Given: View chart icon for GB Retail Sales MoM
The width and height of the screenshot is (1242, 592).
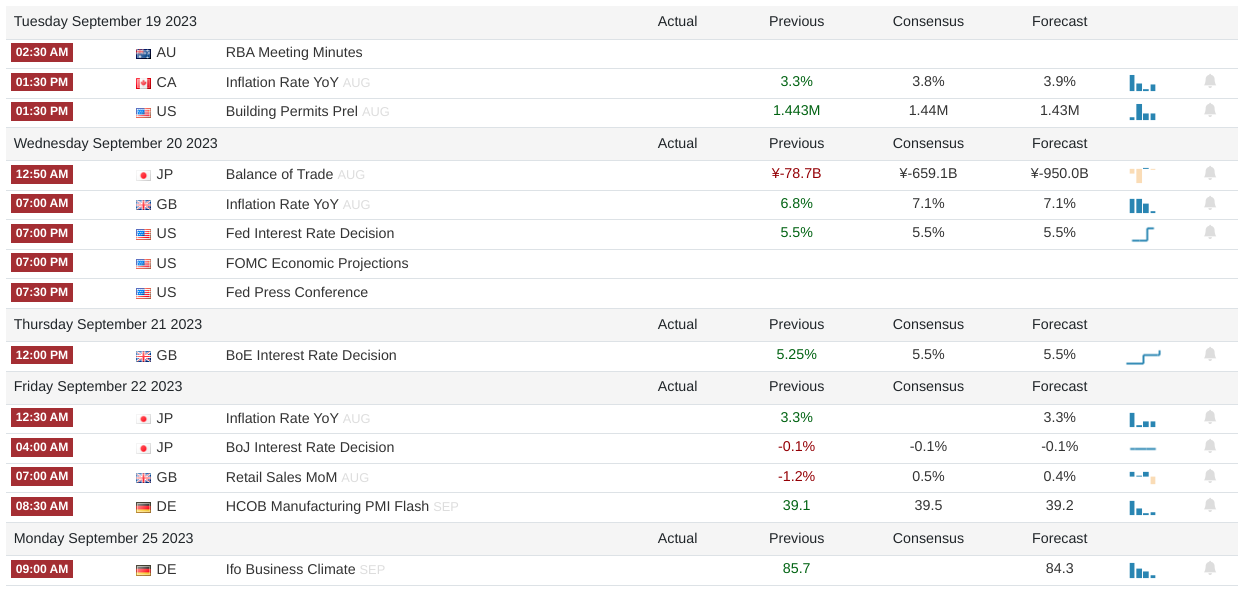Looking at the screenshot, I should click(x=1142, y=477).
